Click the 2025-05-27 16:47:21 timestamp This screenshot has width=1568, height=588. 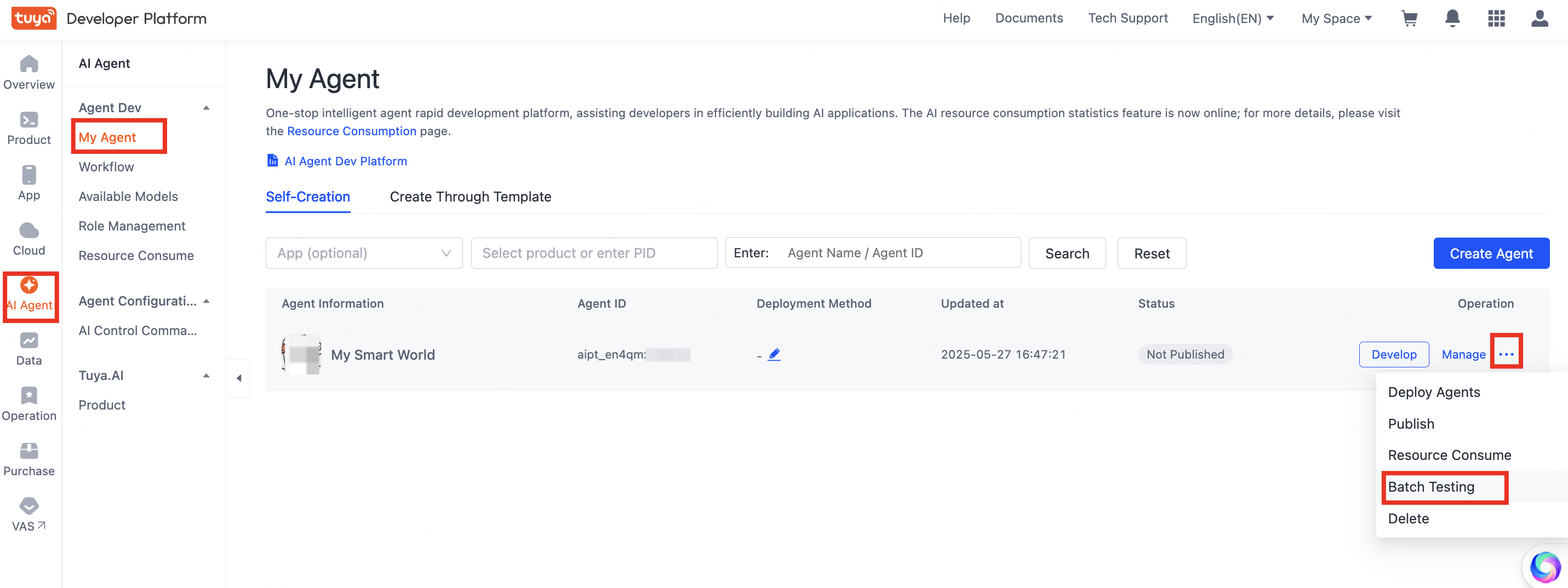point(1003,355)
